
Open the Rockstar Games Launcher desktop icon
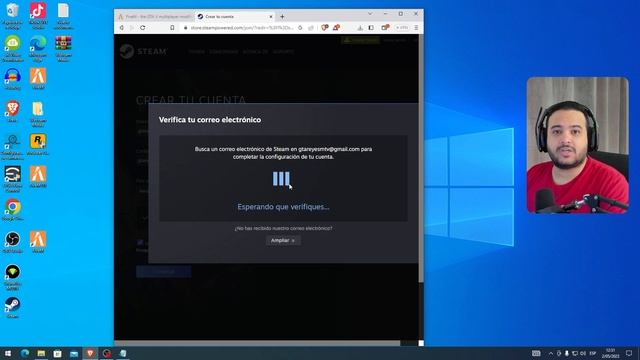pos(38,144)
